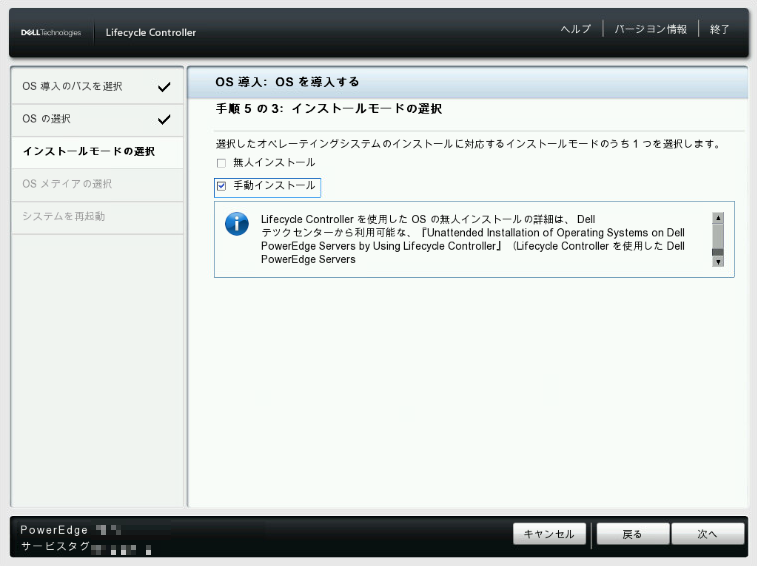Screen dimensions: 757x566
Task: Click scroll up arrow in info box
Action: [x=718, y=218]
